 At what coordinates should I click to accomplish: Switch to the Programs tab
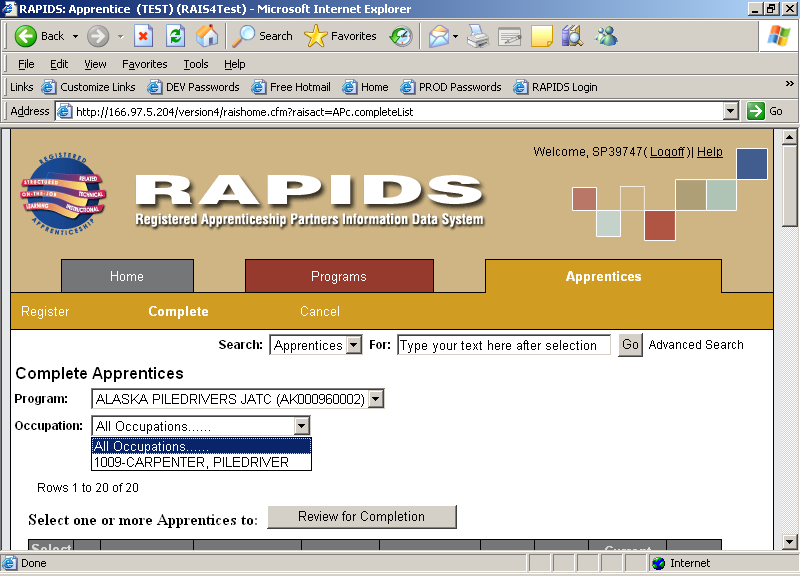pos(339,276)
